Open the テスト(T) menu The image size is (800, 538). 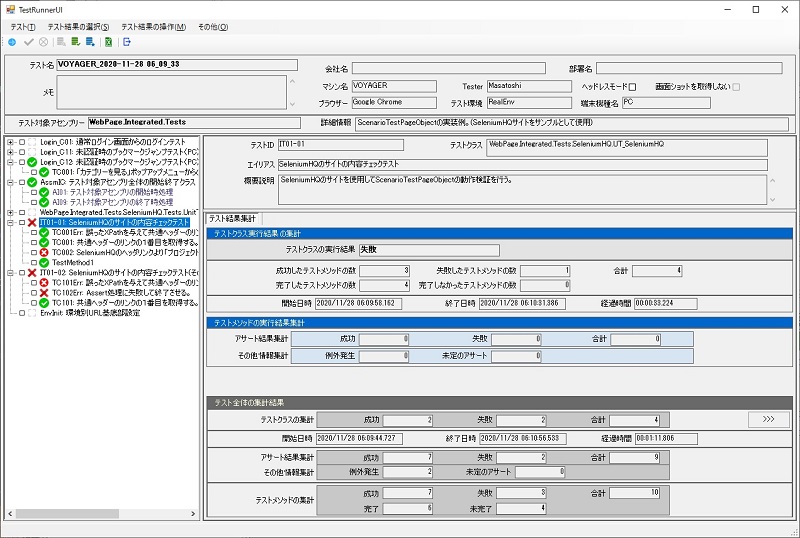click(23, 27)
